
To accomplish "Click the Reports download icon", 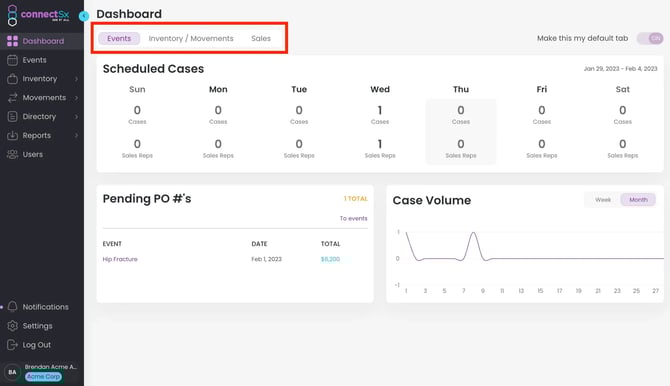I will click(12, 135).
